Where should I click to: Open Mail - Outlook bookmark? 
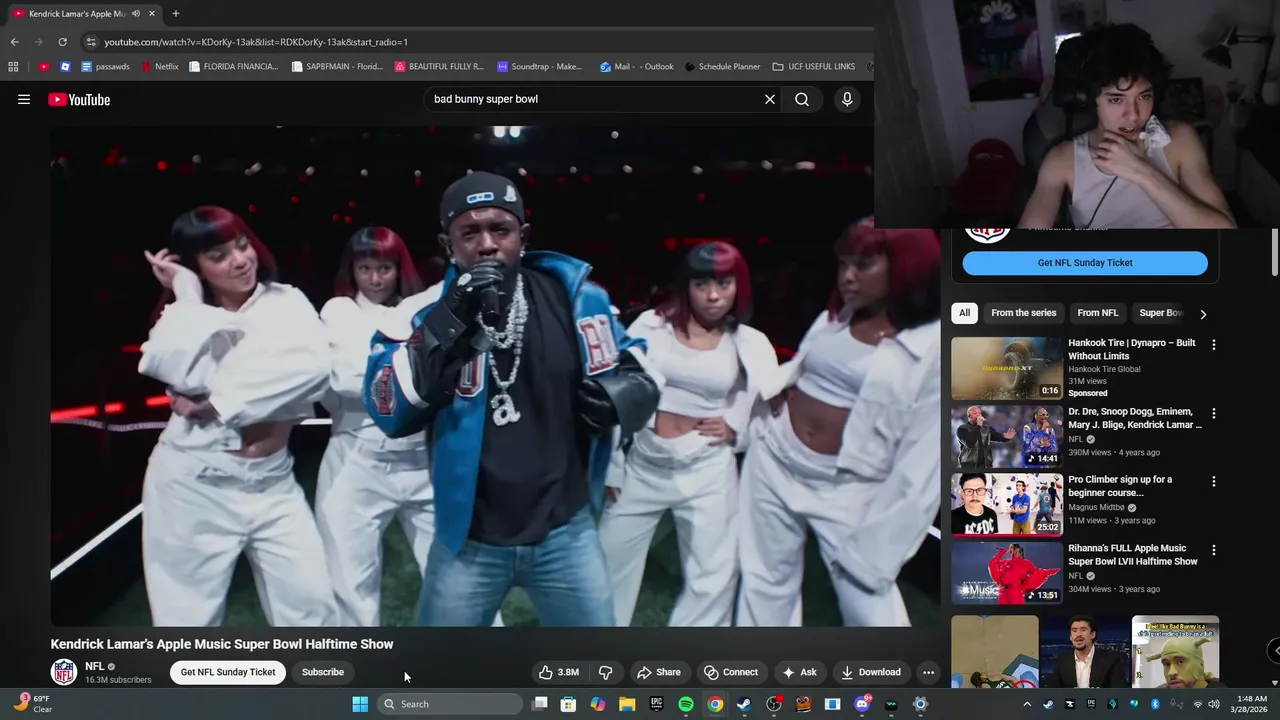pyautogui.click(x=637, y=67)
